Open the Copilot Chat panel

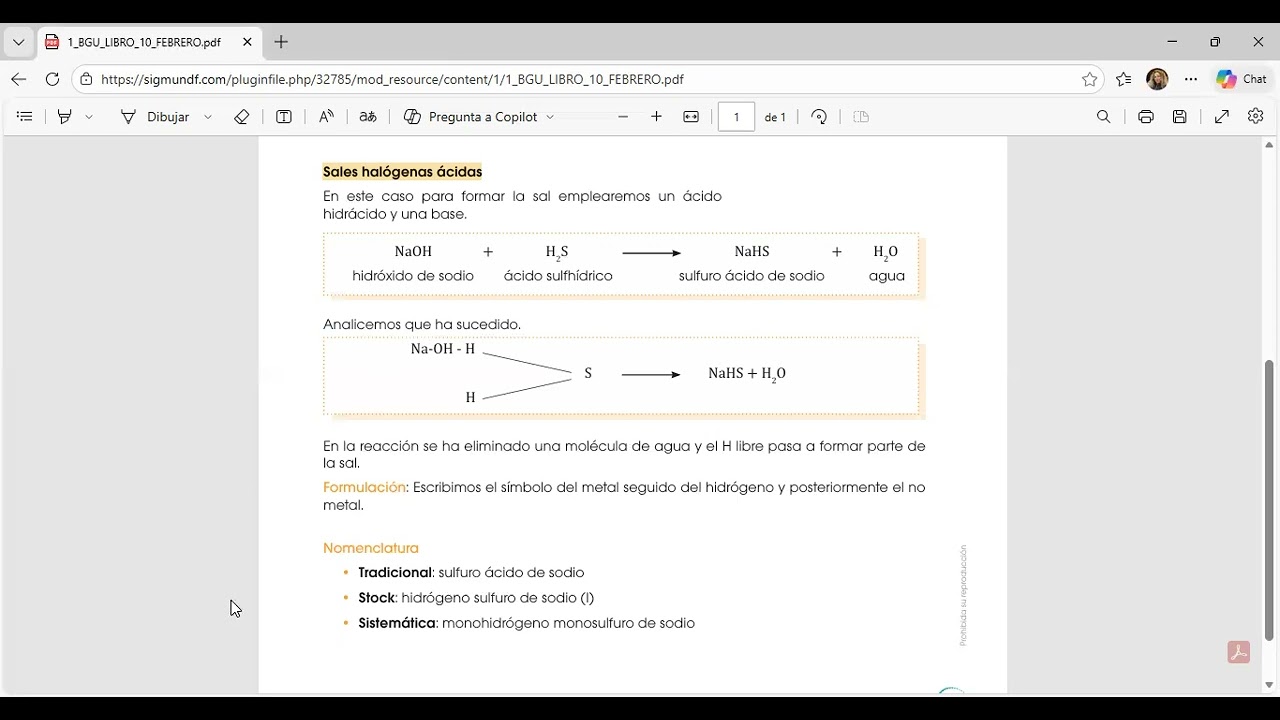click(x=1241, y=79)
